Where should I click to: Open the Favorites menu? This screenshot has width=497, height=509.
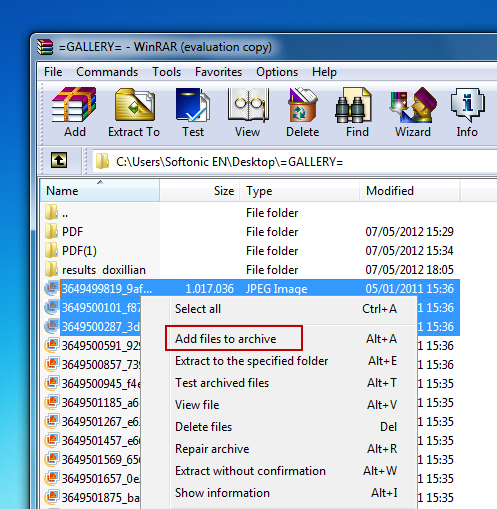coord(218,72)
